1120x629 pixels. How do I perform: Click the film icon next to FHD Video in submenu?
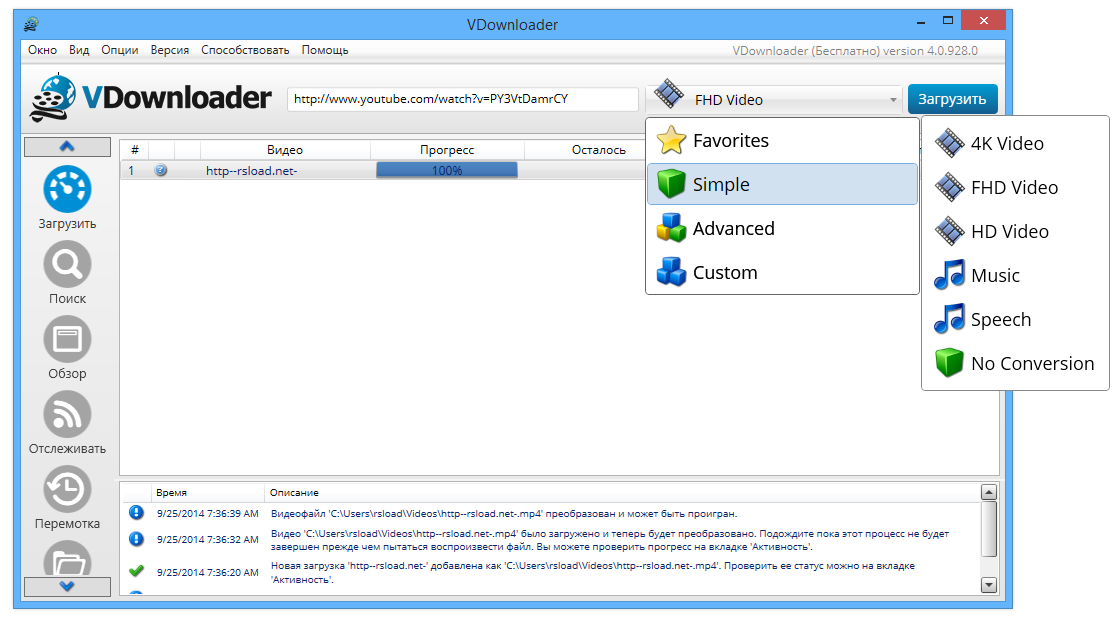point(949,187)
